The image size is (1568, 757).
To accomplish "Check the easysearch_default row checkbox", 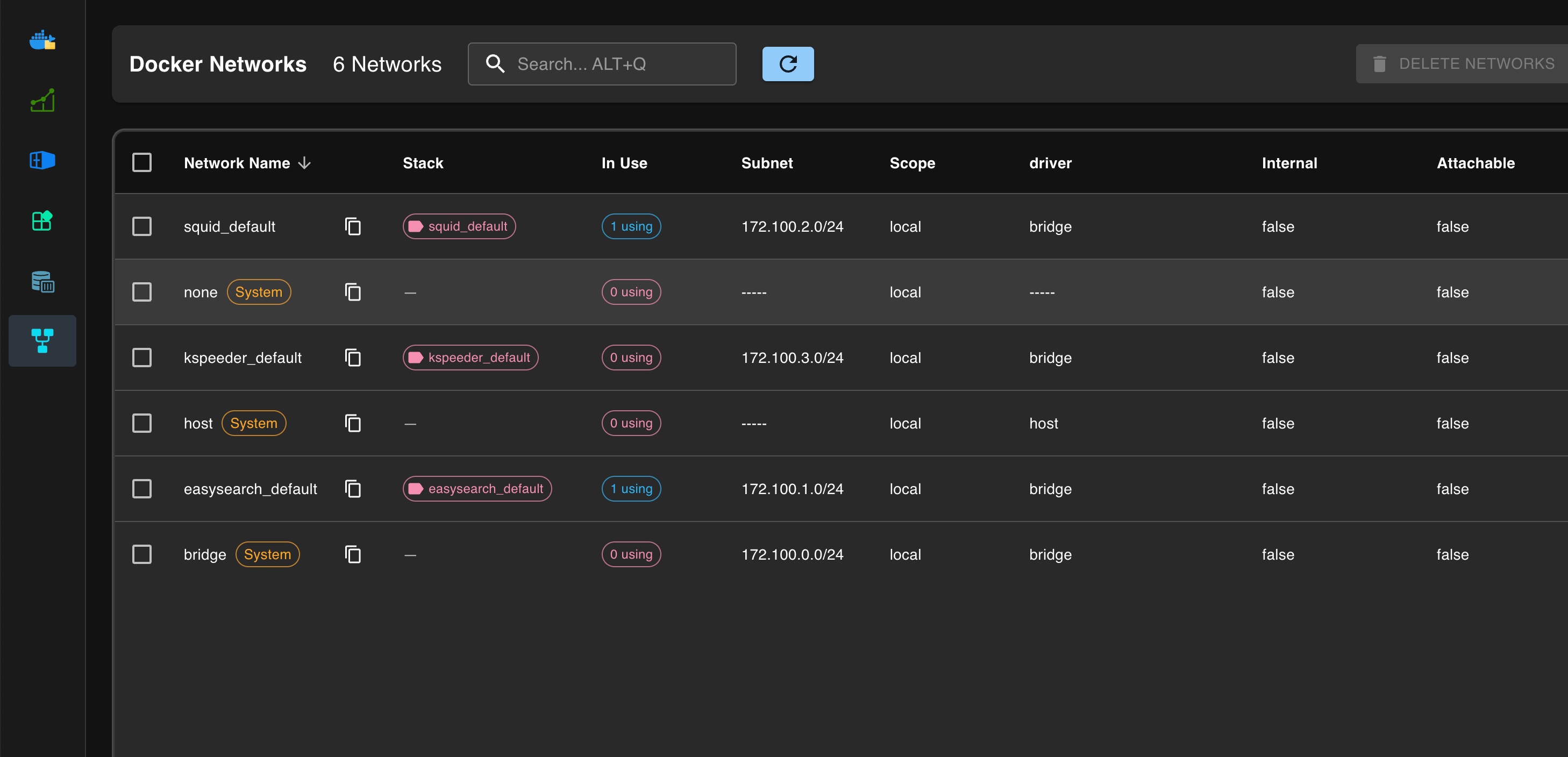I will (142, 489).
